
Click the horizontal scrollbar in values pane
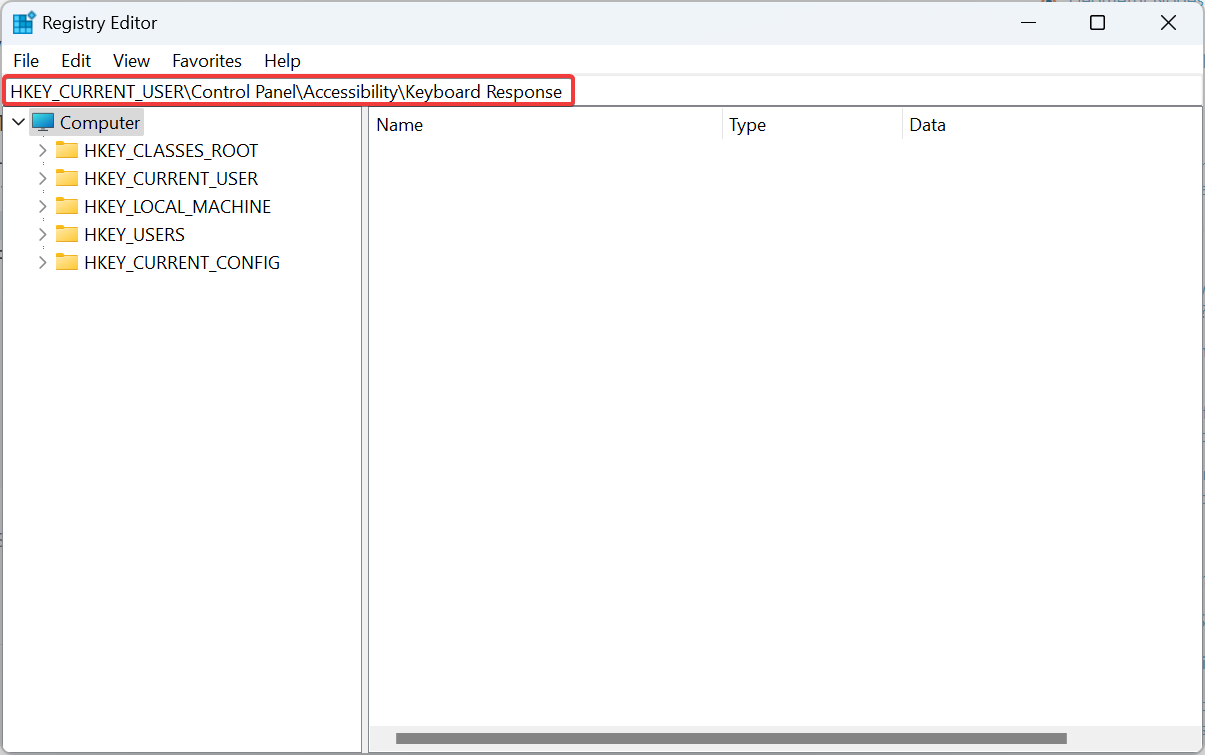tap(730, 739)
